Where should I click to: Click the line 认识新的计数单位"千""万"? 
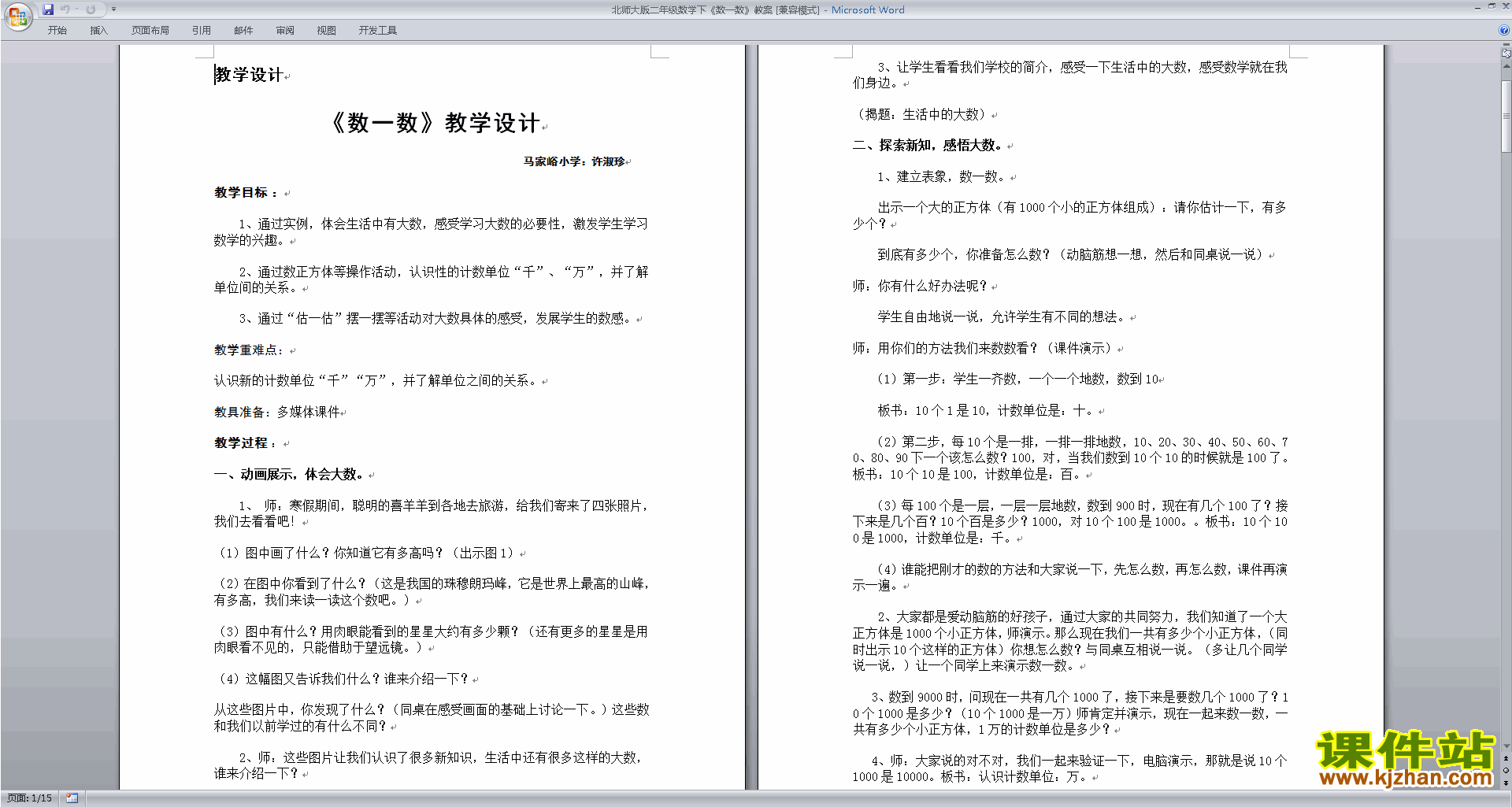376,381
